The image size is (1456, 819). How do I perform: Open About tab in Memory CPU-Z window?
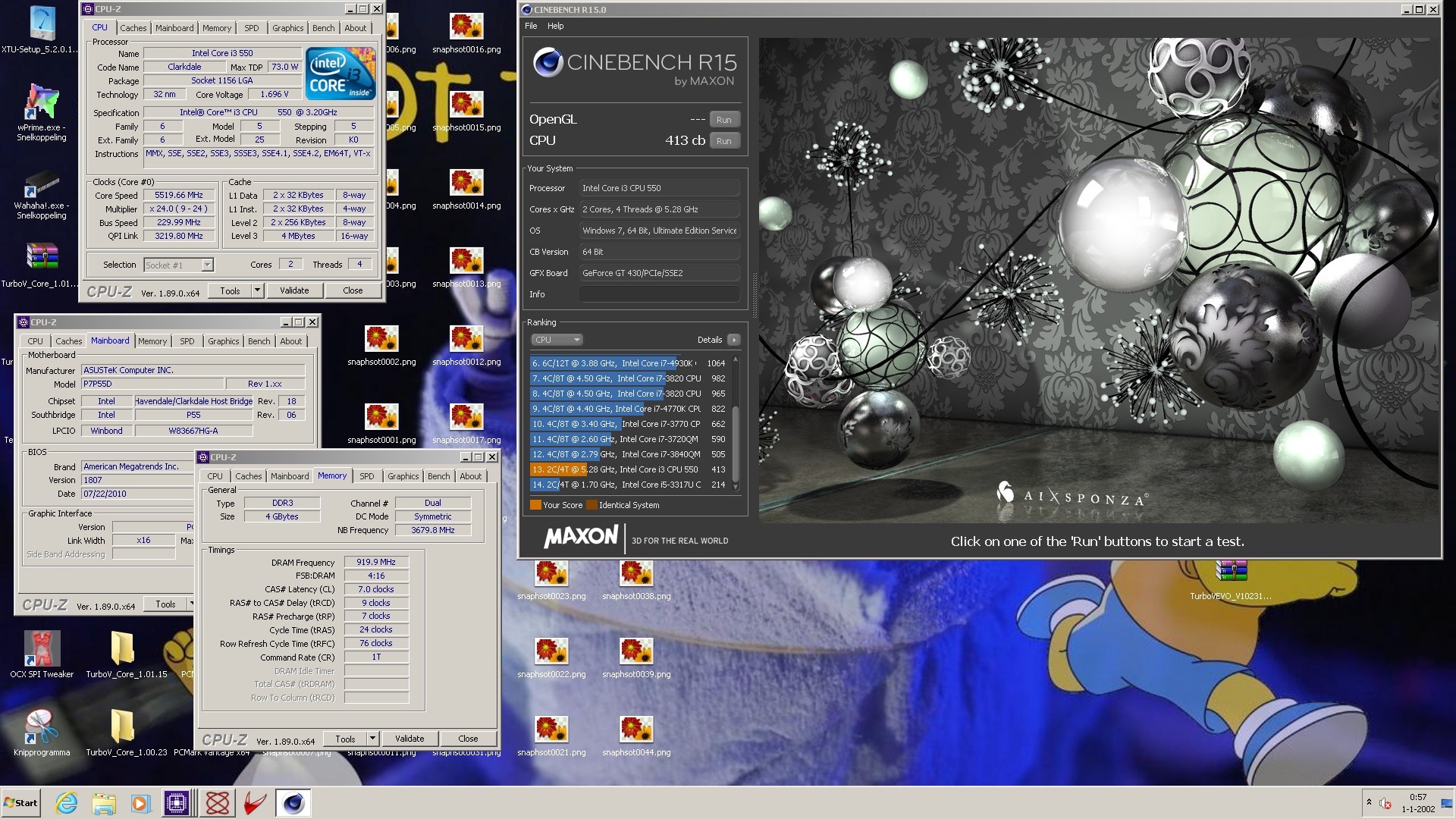point(470,476)
